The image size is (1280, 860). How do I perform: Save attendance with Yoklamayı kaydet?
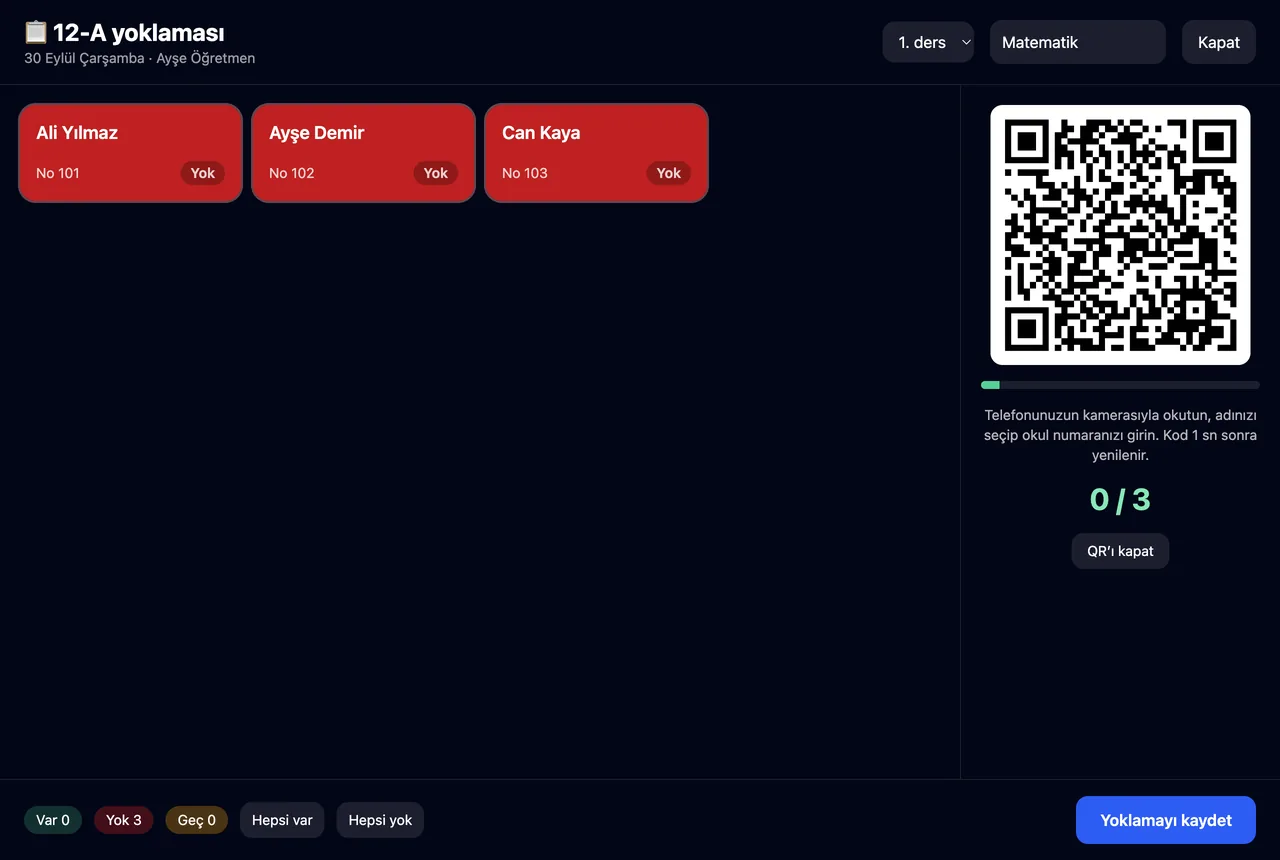point(1166,820)
